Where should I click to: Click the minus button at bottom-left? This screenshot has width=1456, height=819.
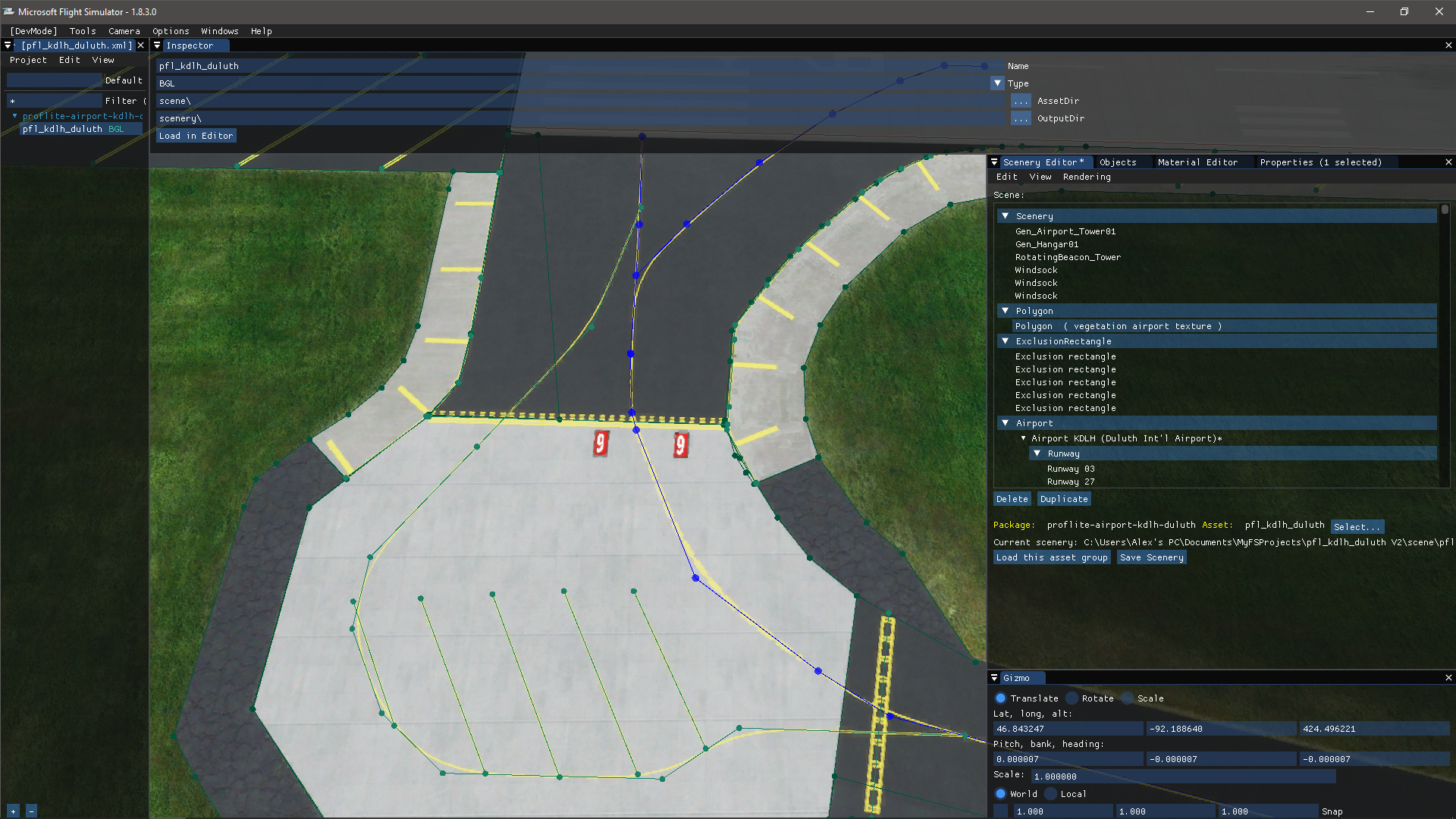31,811
